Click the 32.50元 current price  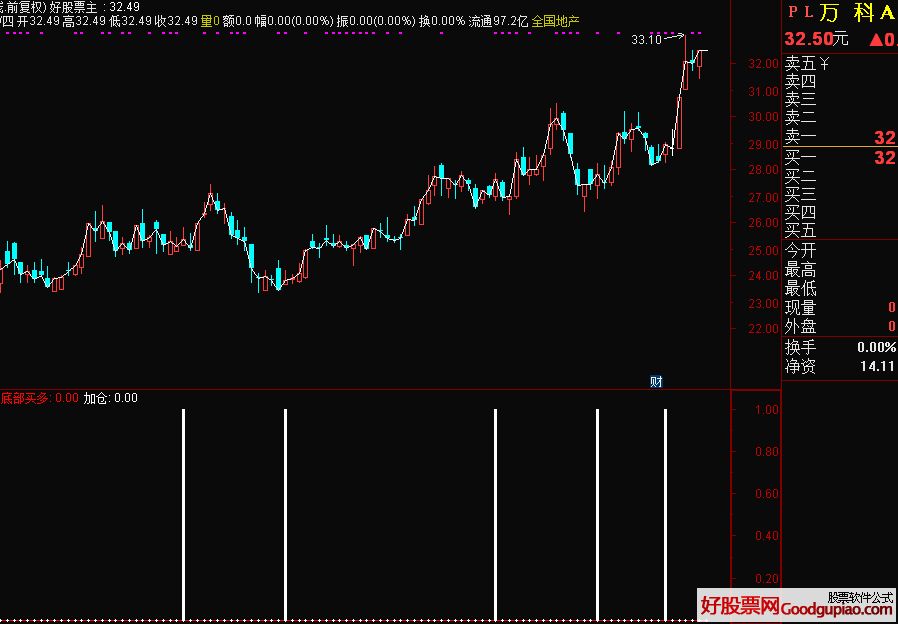point(816,40)
